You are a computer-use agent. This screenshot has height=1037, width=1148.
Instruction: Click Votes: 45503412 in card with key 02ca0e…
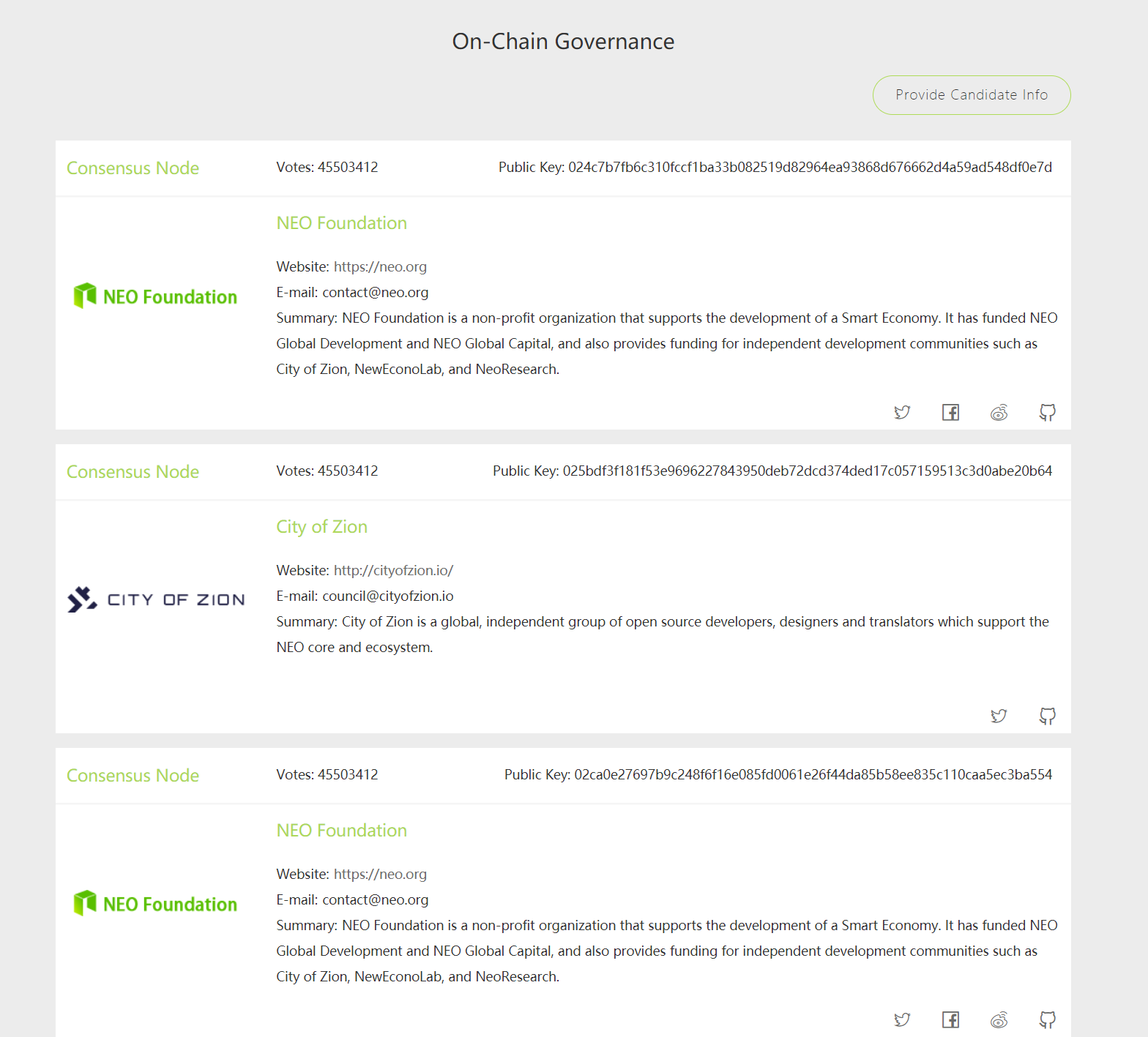[x=327, y=775]
